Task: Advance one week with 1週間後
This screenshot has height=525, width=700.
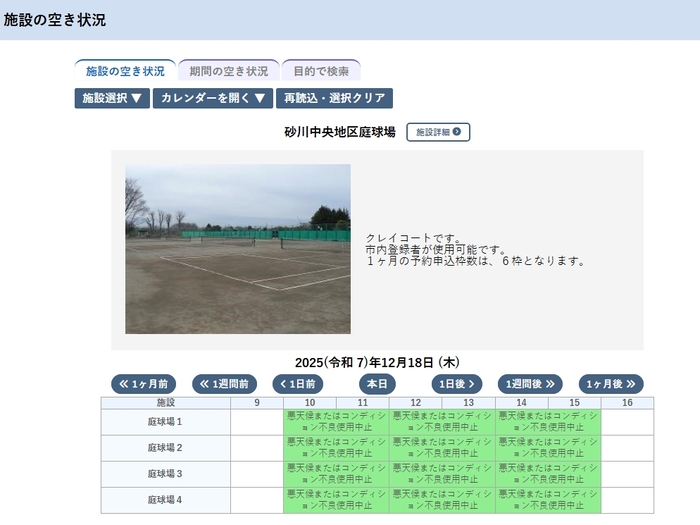Action: [x=530, y=384]
